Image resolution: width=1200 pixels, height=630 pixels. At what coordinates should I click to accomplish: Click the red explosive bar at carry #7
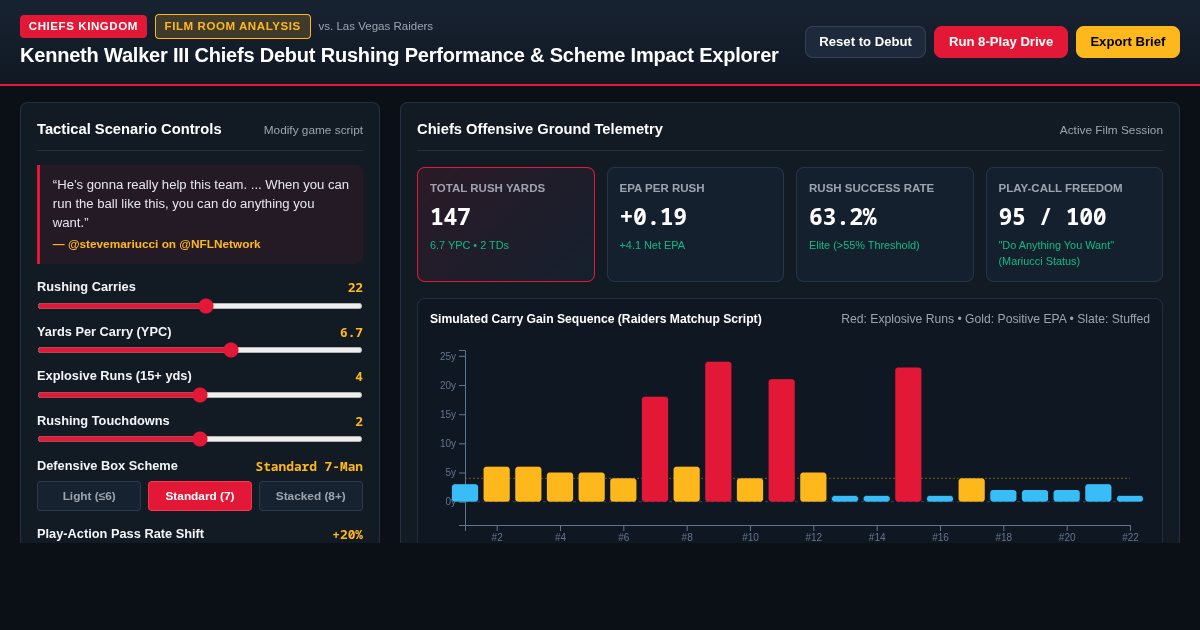[x=655, y=449]
